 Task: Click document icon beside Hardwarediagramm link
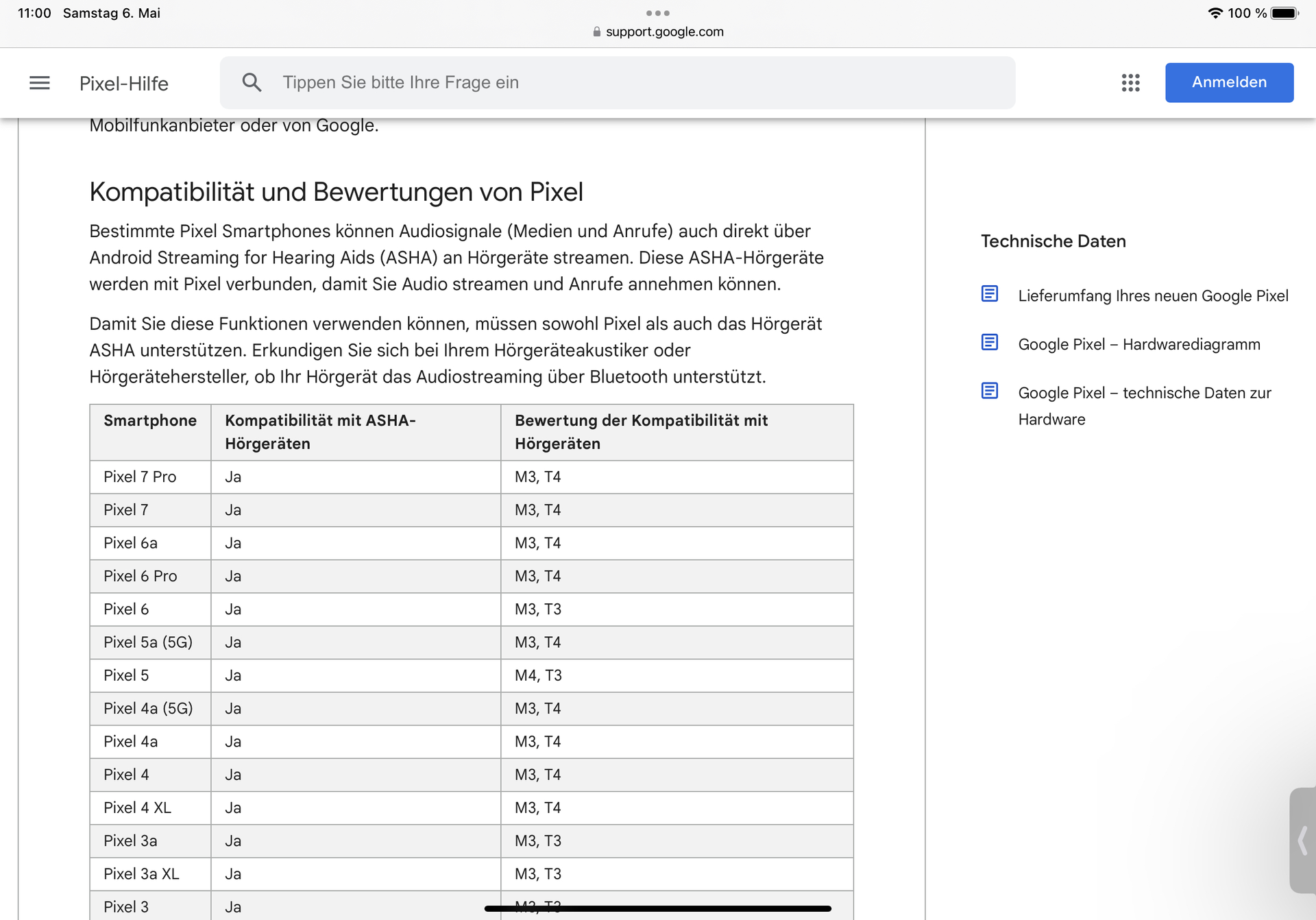(x=989, y=342)
